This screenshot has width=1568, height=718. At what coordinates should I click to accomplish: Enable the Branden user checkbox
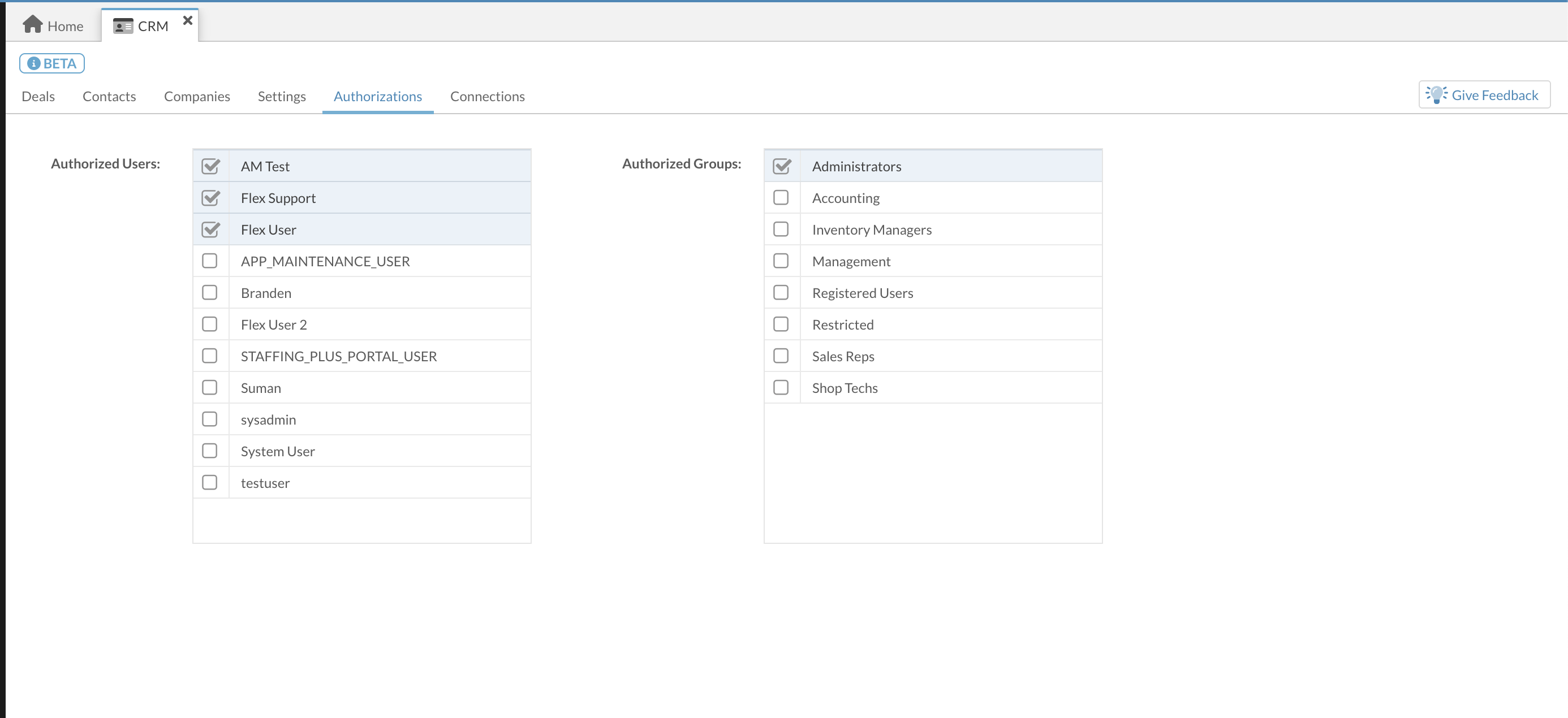(x=210, y=293)
